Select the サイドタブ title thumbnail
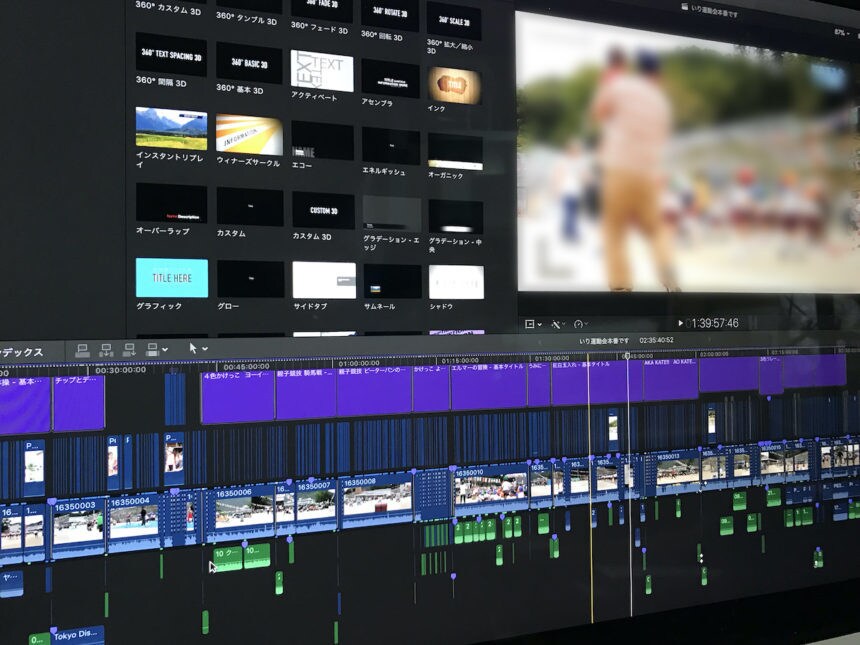860x645 pixels. (x=324, y=280)
